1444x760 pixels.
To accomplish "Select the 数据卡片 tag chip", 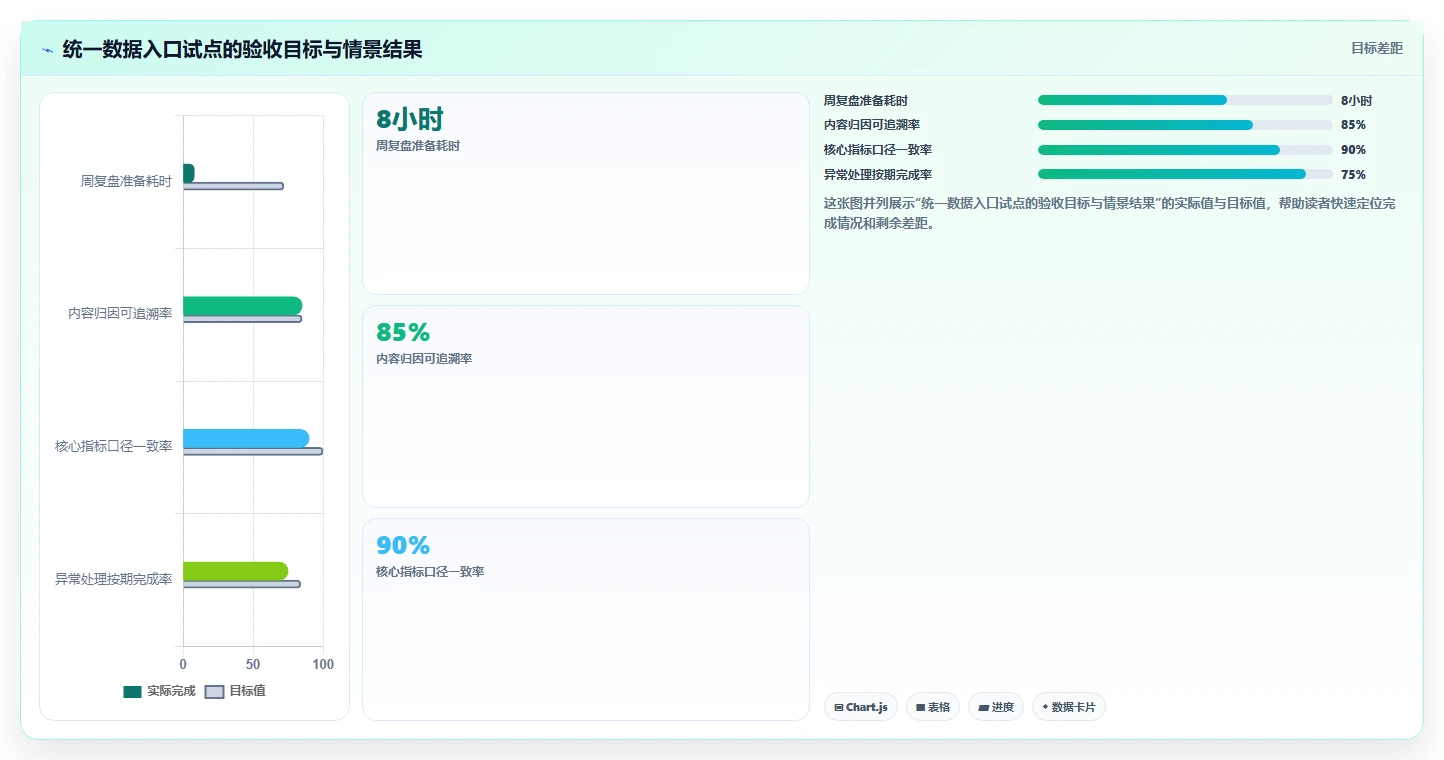I will pos(1069,707).
